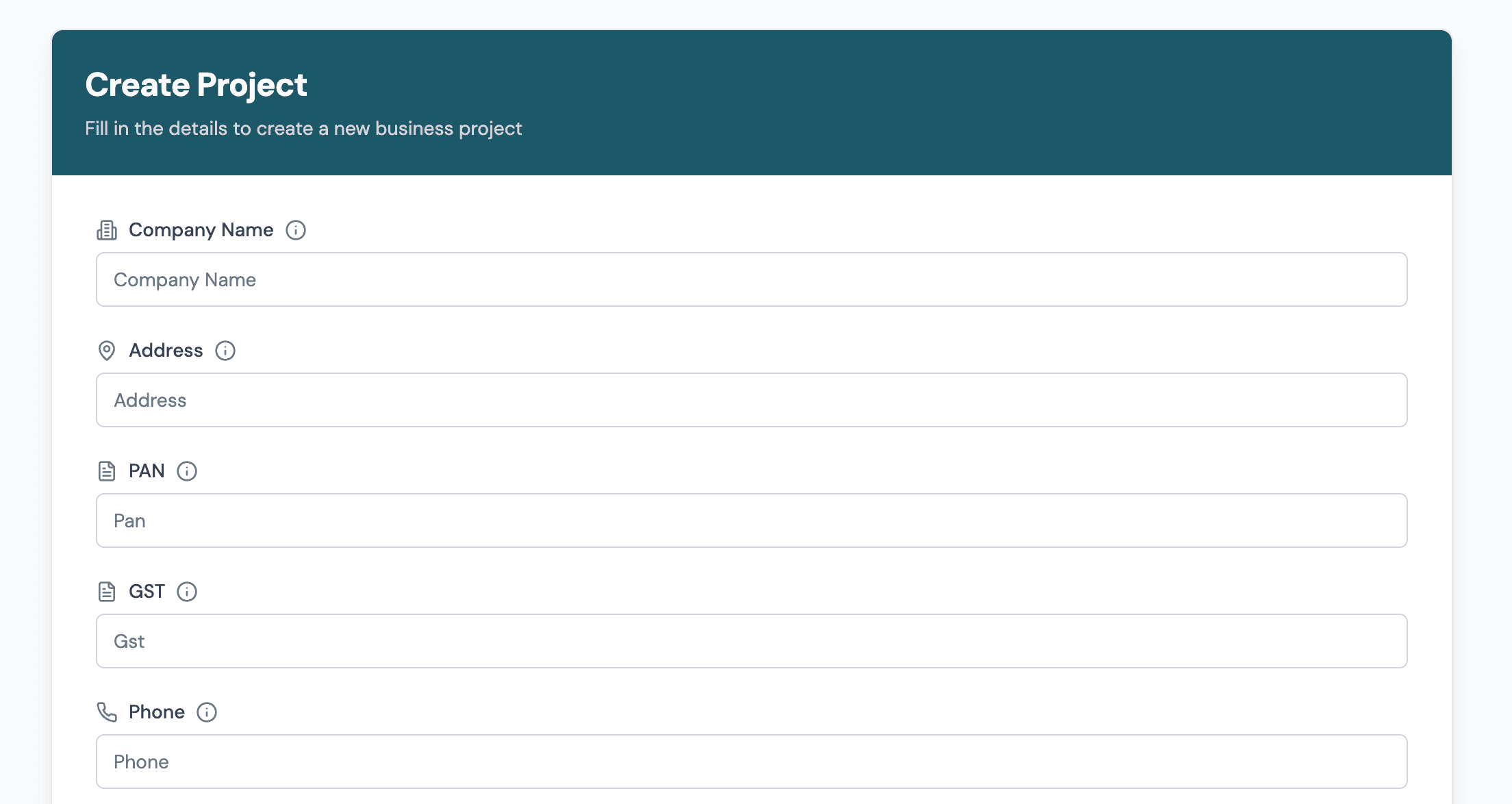Click the document icon beside PAN
The height and width of the screenshot is (804, 1512).
107,471
